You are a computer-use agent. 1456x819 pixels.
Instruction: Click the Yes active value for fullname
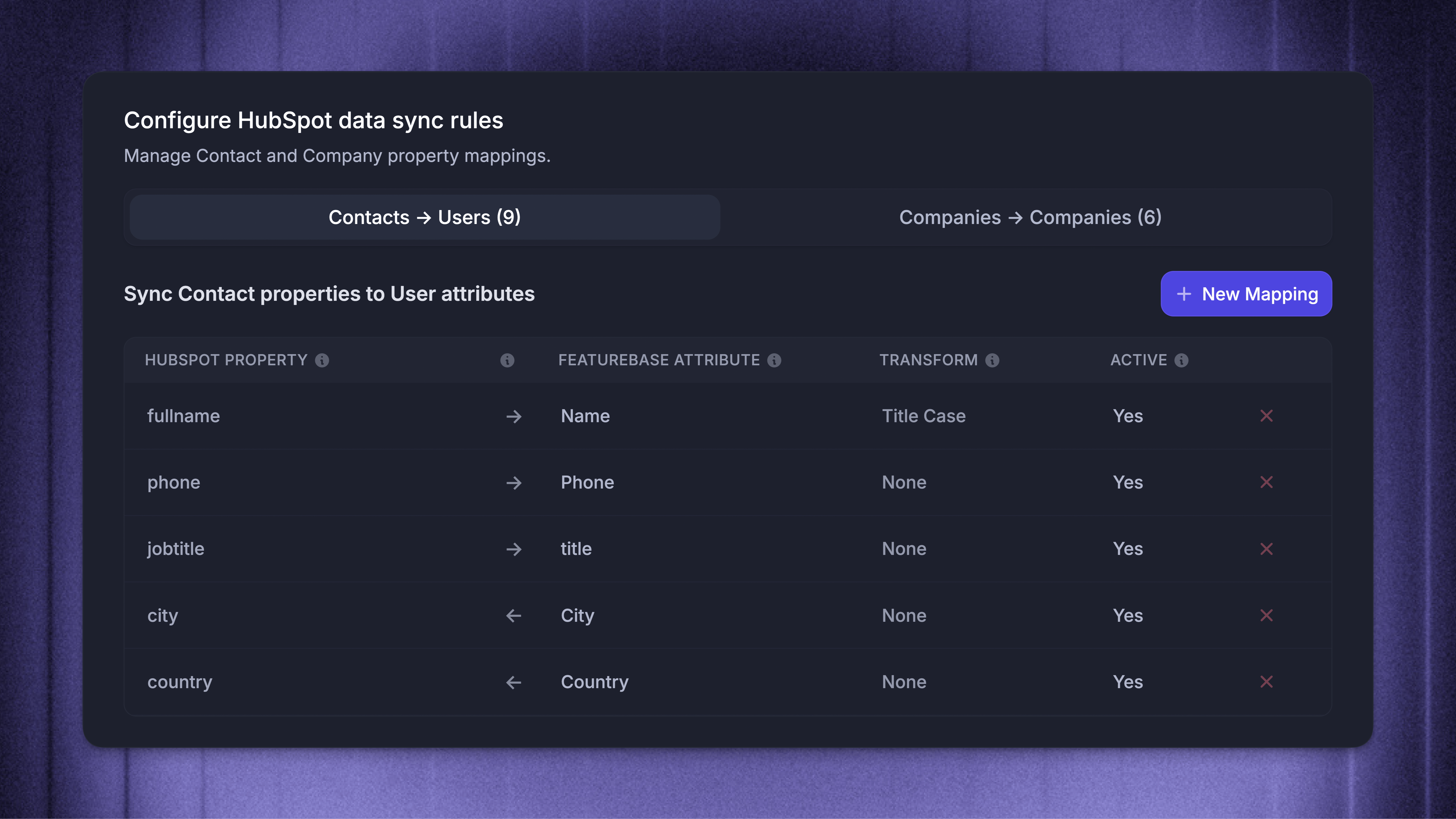pos(1128,416)
